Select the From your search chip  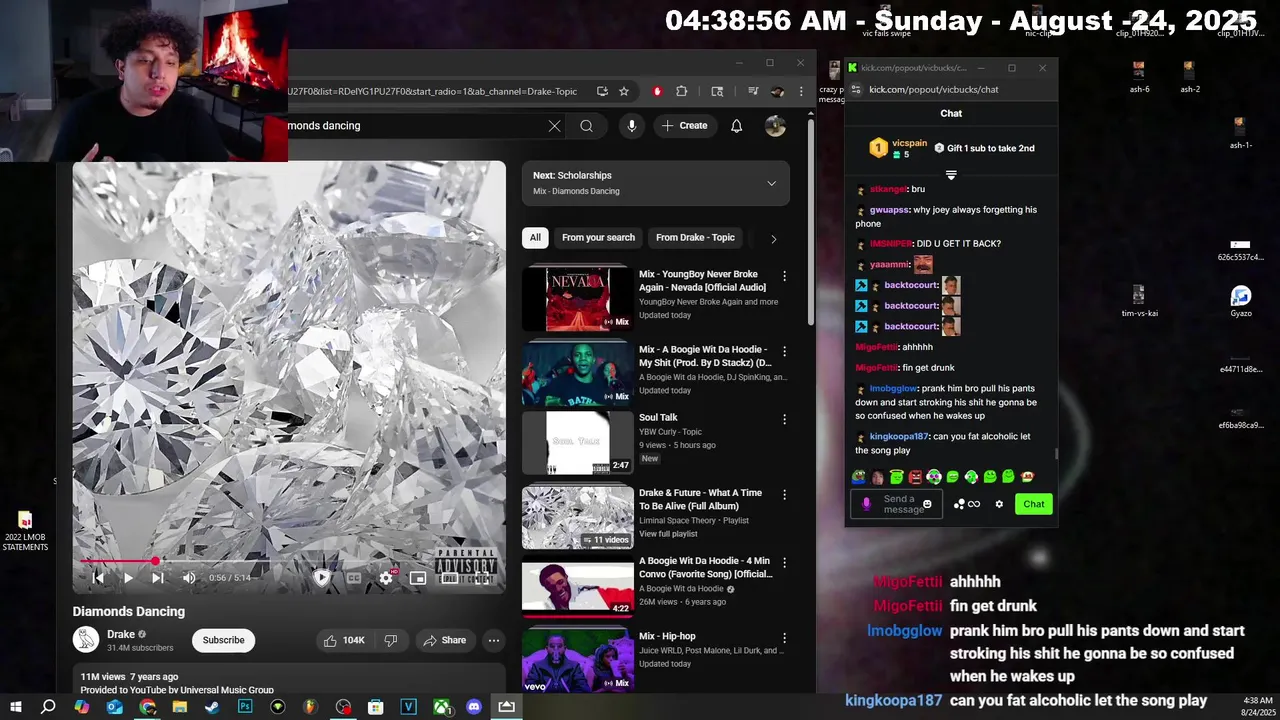[x=598, y=238]
